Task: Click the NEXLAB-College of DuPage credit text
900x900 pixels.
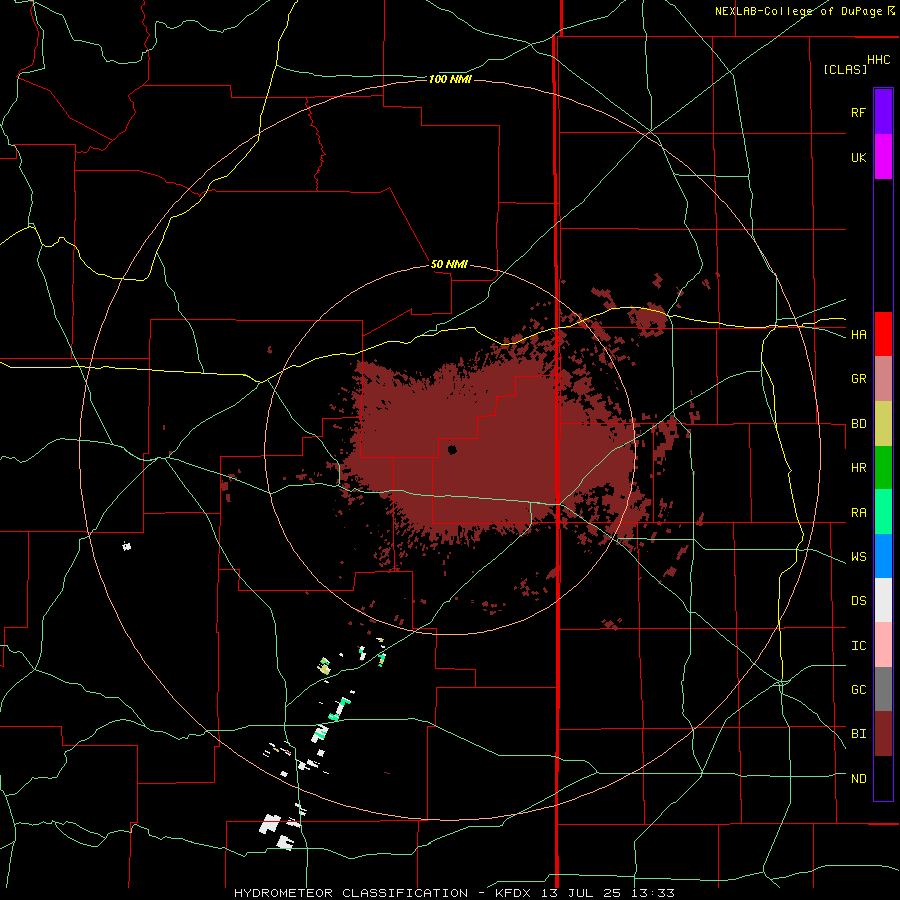Action: (798, 11)
